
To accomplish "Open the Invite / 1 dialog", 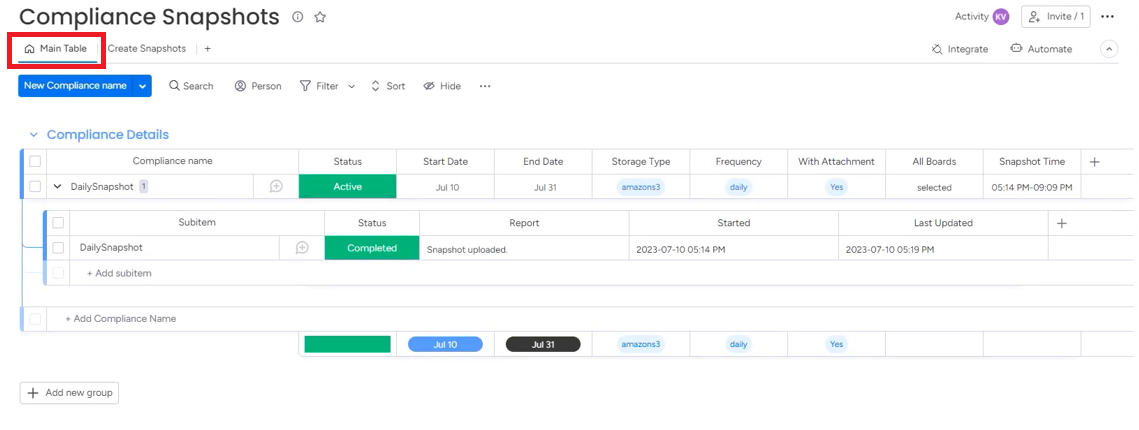I will (x=1055, y=17).
